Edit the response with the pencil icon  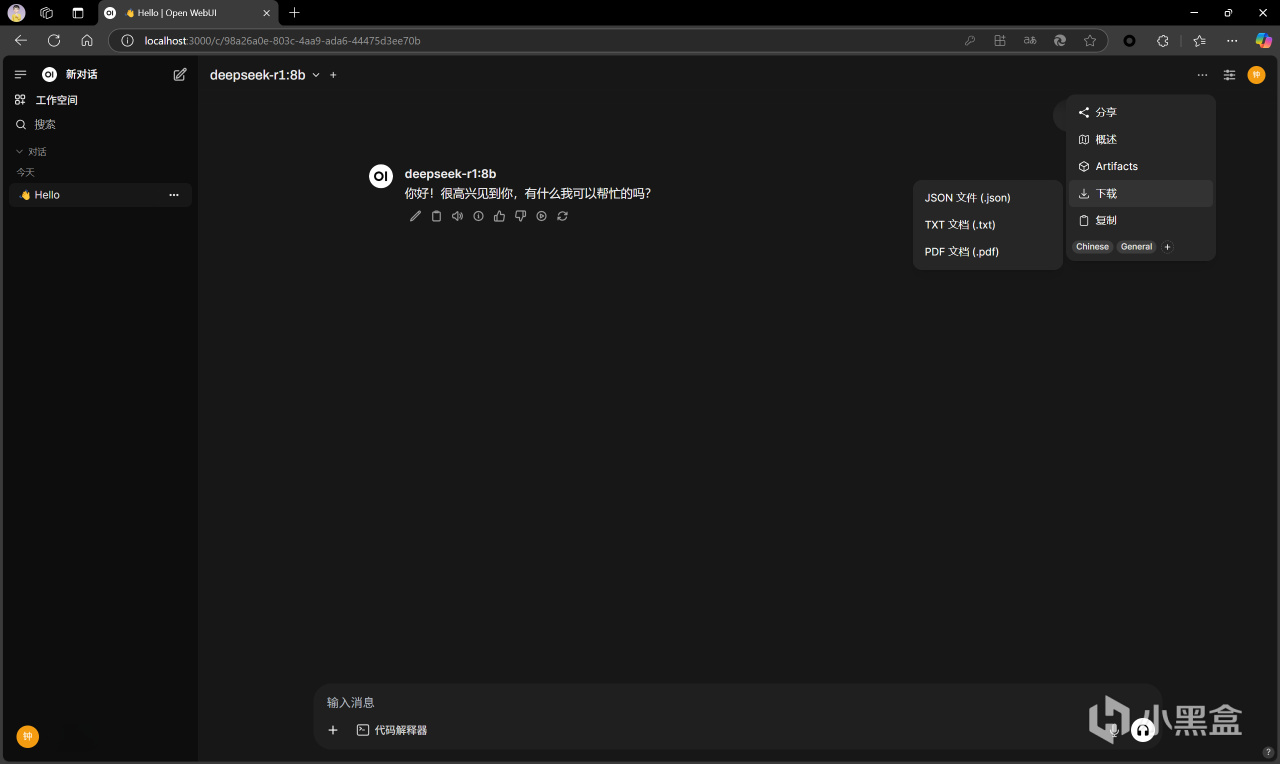pyautogui.click(x=415, y=216)
